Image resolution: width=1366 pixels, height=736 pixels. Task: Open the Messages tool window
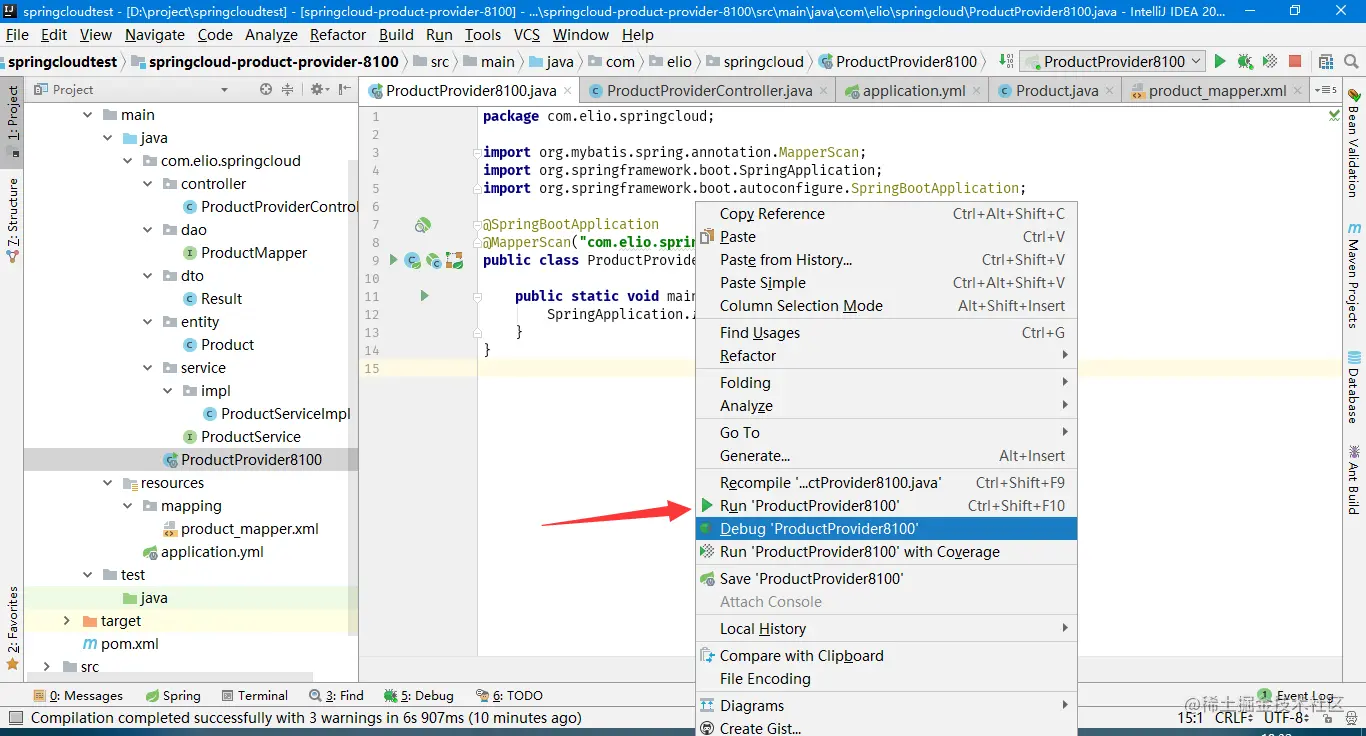pyautogui.click(x=78, y=696)
